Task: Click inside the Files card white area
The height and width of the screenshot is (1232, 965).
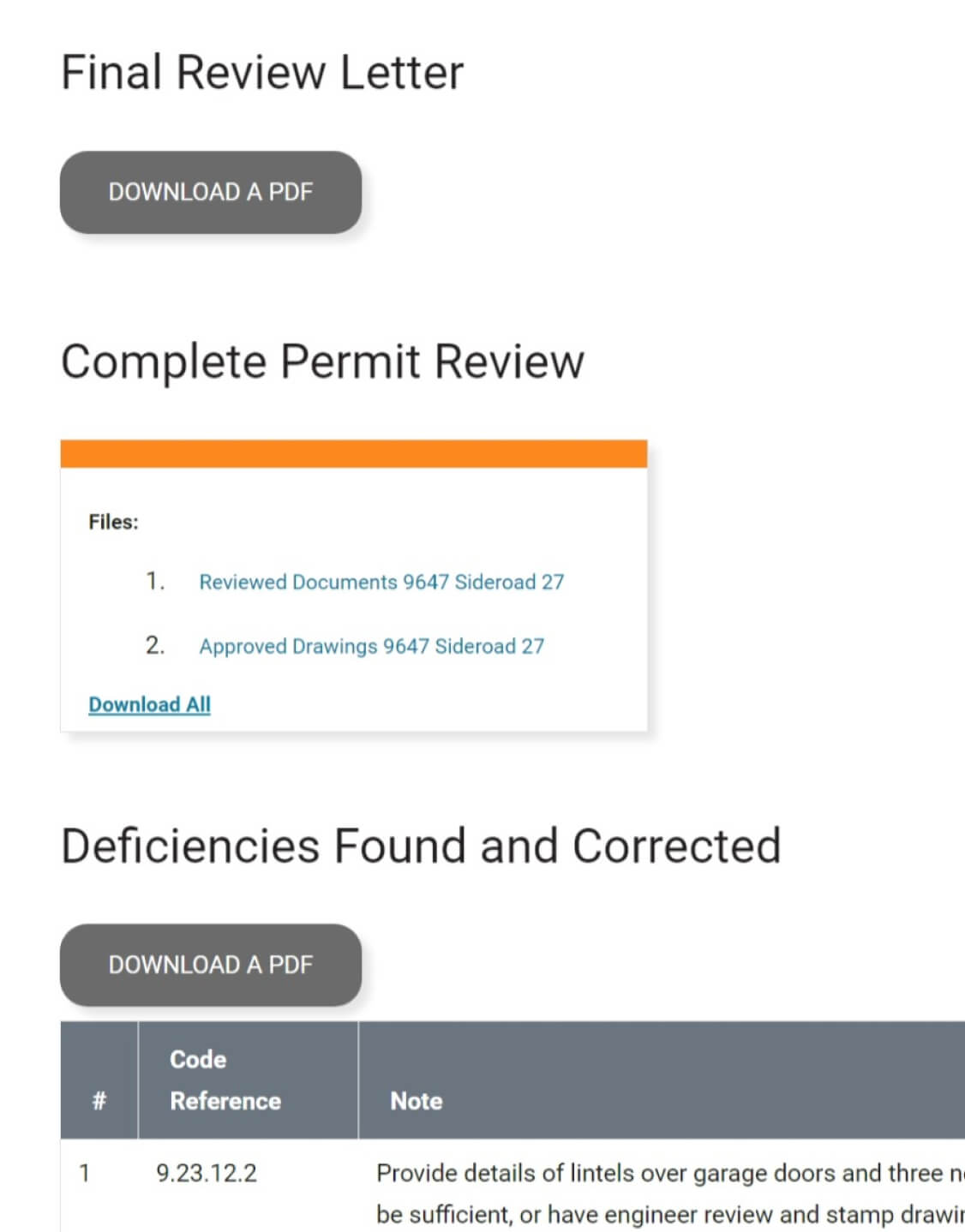Action: [x=354, y=600]
